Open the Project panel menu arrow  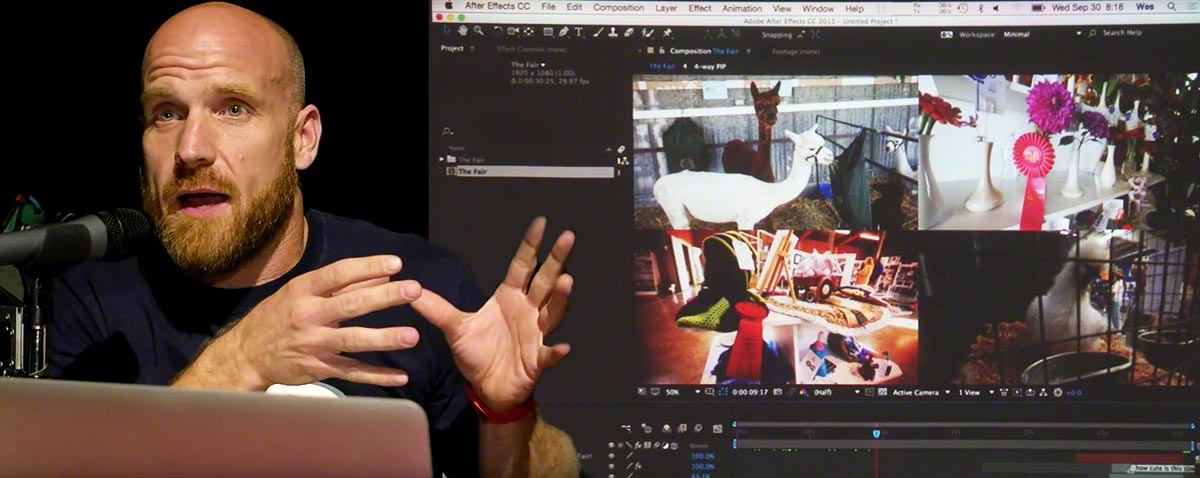coord(472,48)
